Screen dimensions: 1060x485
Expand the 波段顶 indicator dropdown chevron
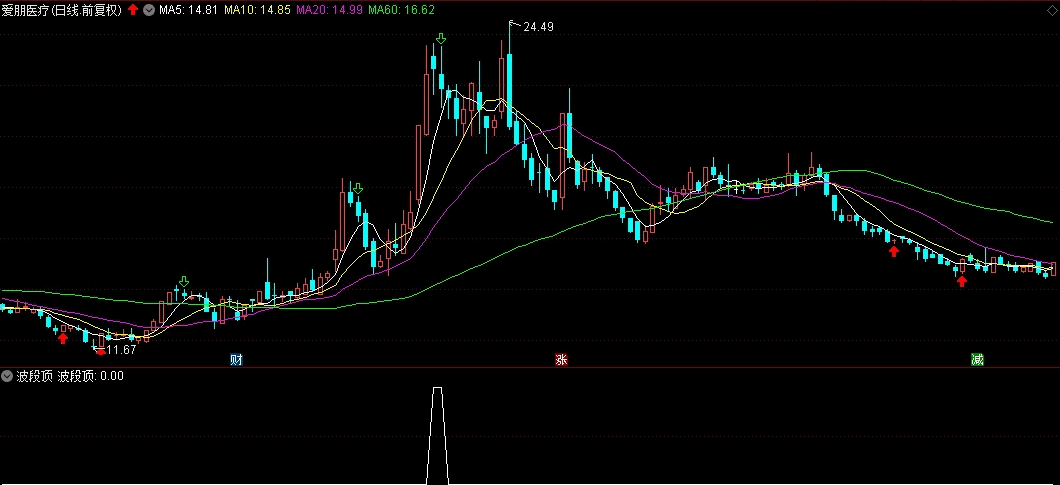7,376
